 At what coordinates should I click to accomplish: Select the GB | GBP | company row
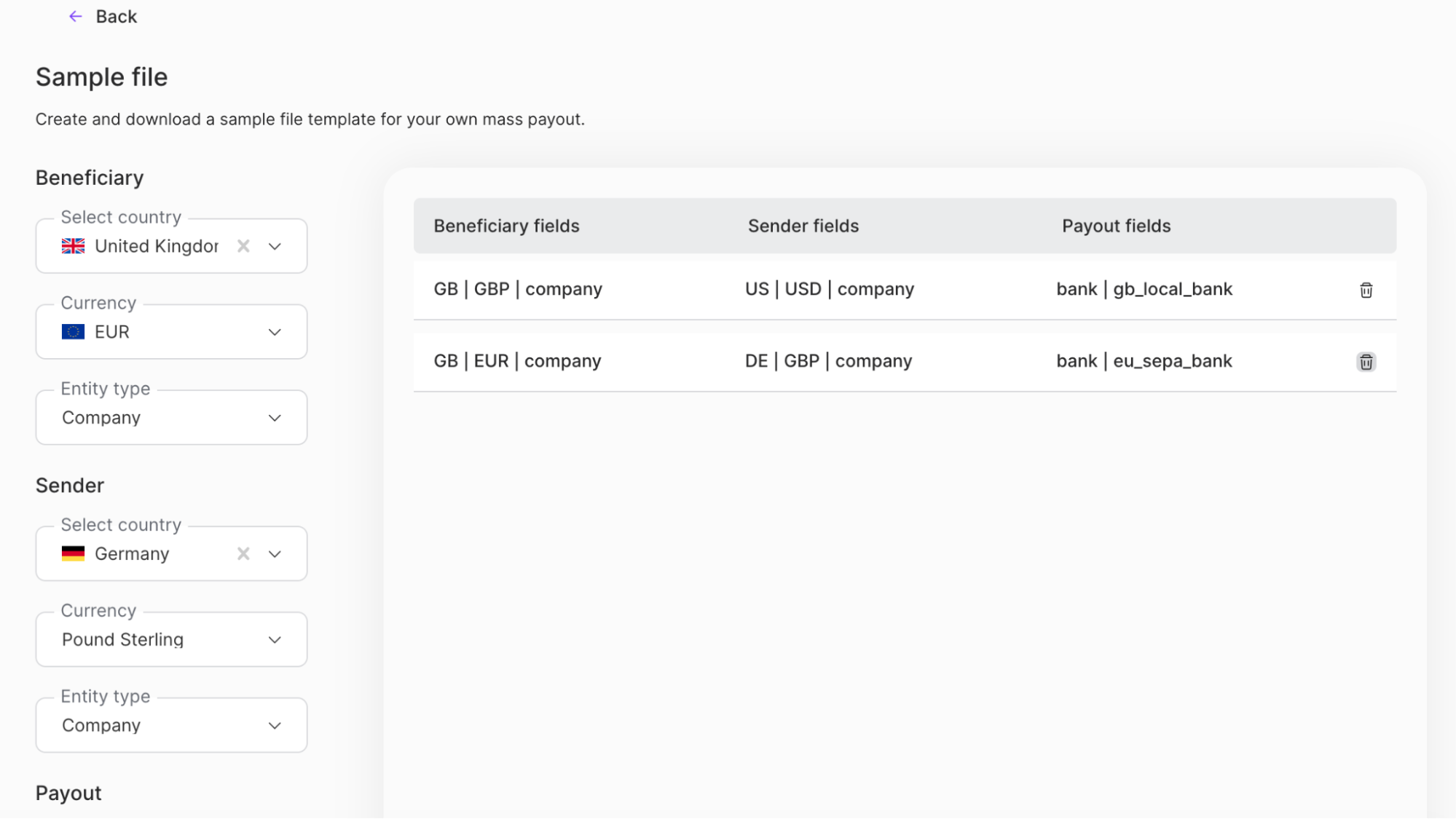[x=518, y=289]
